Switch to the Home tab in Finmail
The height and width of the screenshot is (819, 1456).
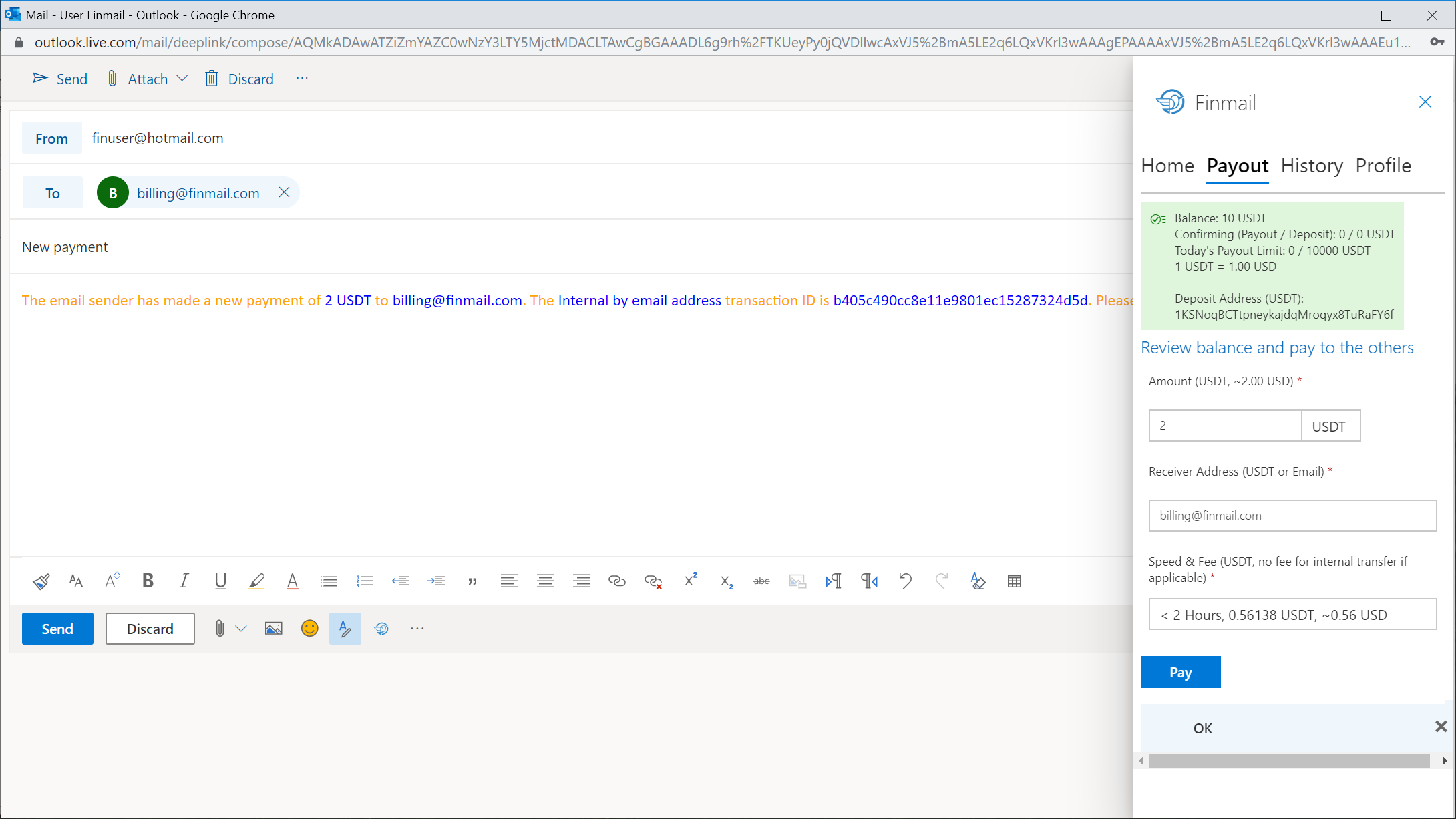click(1167, 166)
